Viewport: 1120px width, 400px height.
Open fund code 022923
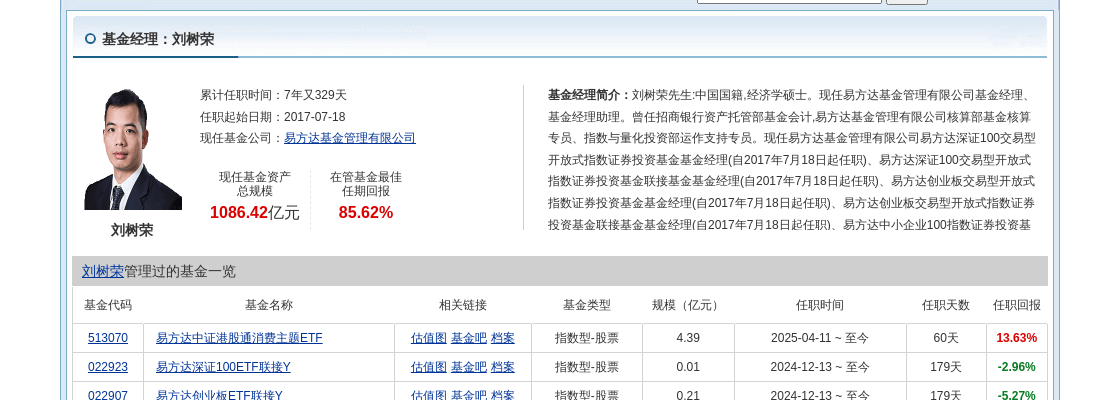(x=108, y=367)
